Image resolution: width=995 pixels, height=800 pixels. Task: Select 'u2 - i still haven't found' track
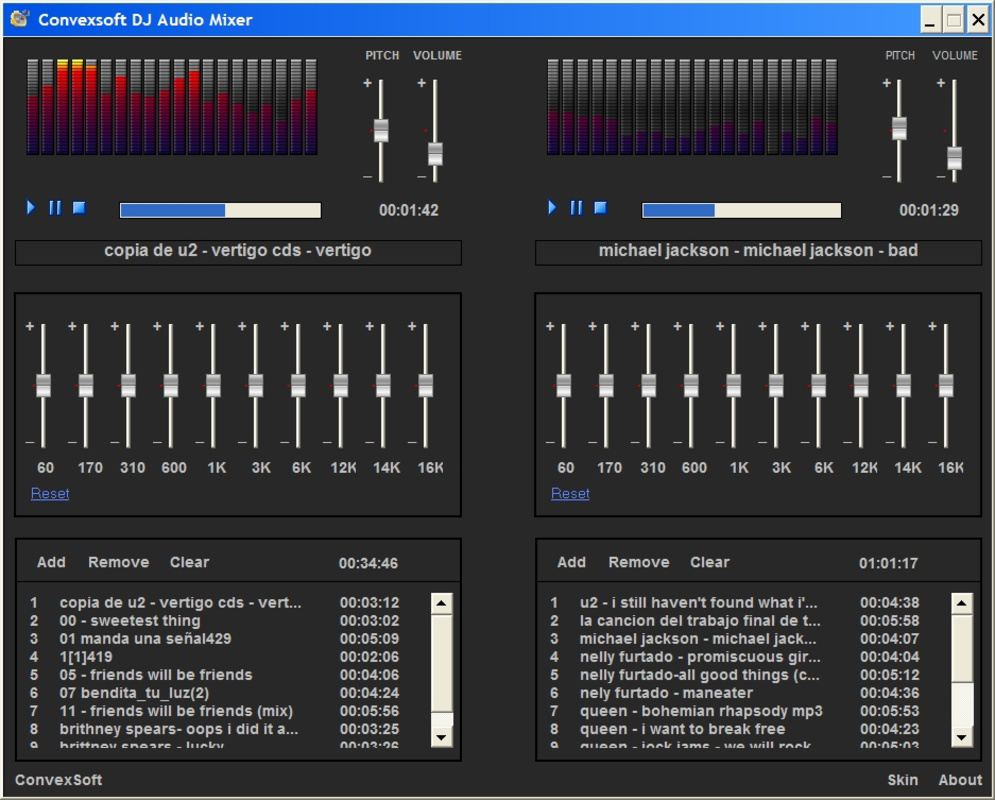pos(734,603)
